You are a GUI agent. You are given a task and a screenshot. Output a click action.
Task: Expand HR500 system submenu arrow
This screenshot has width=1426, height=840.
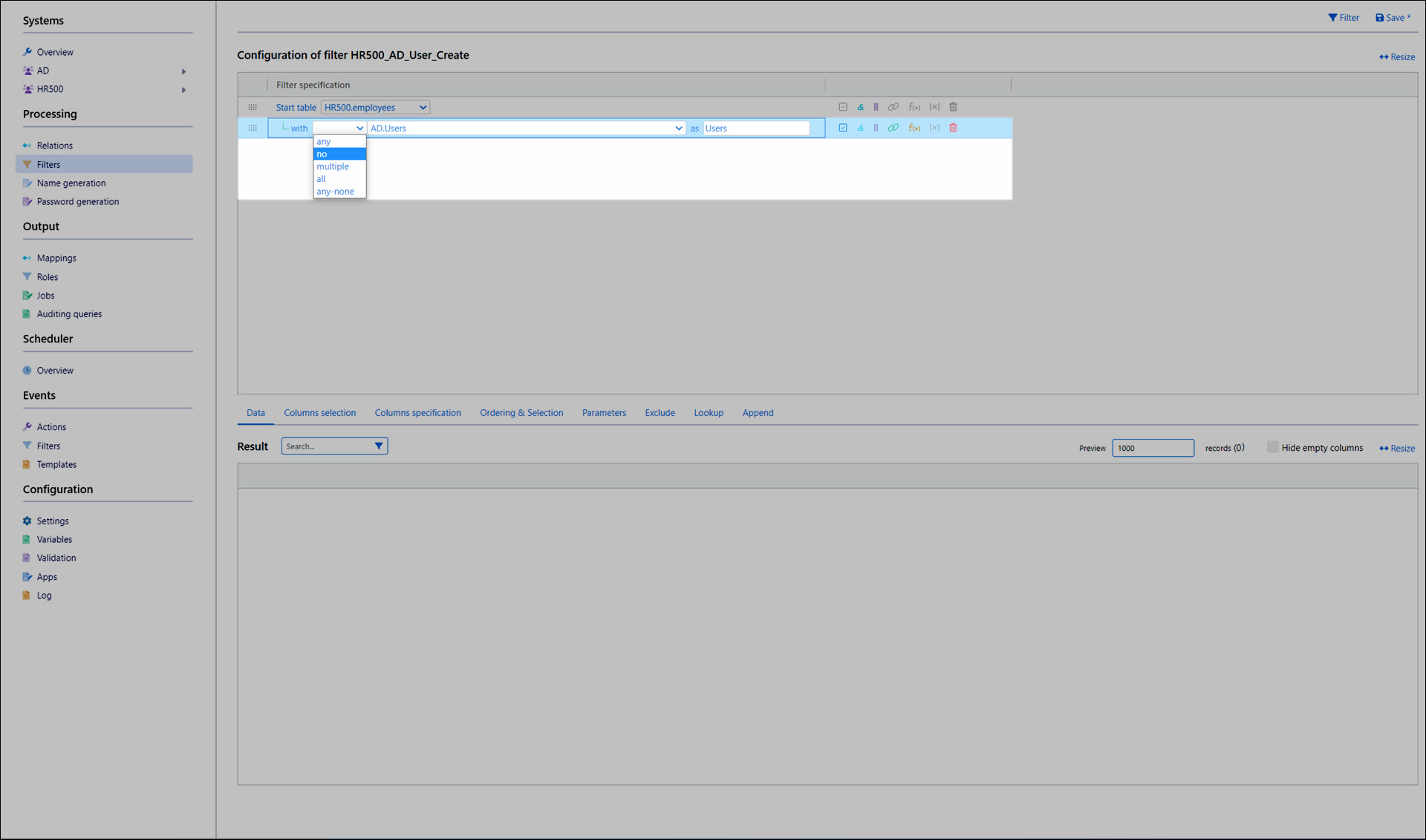183,90
